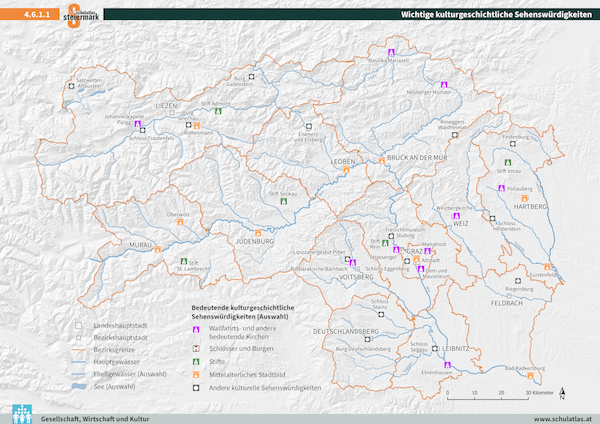The image size is (600, 424).
Task: Select the Burg Deutschlandsberg marker
Action: point(367,339)
